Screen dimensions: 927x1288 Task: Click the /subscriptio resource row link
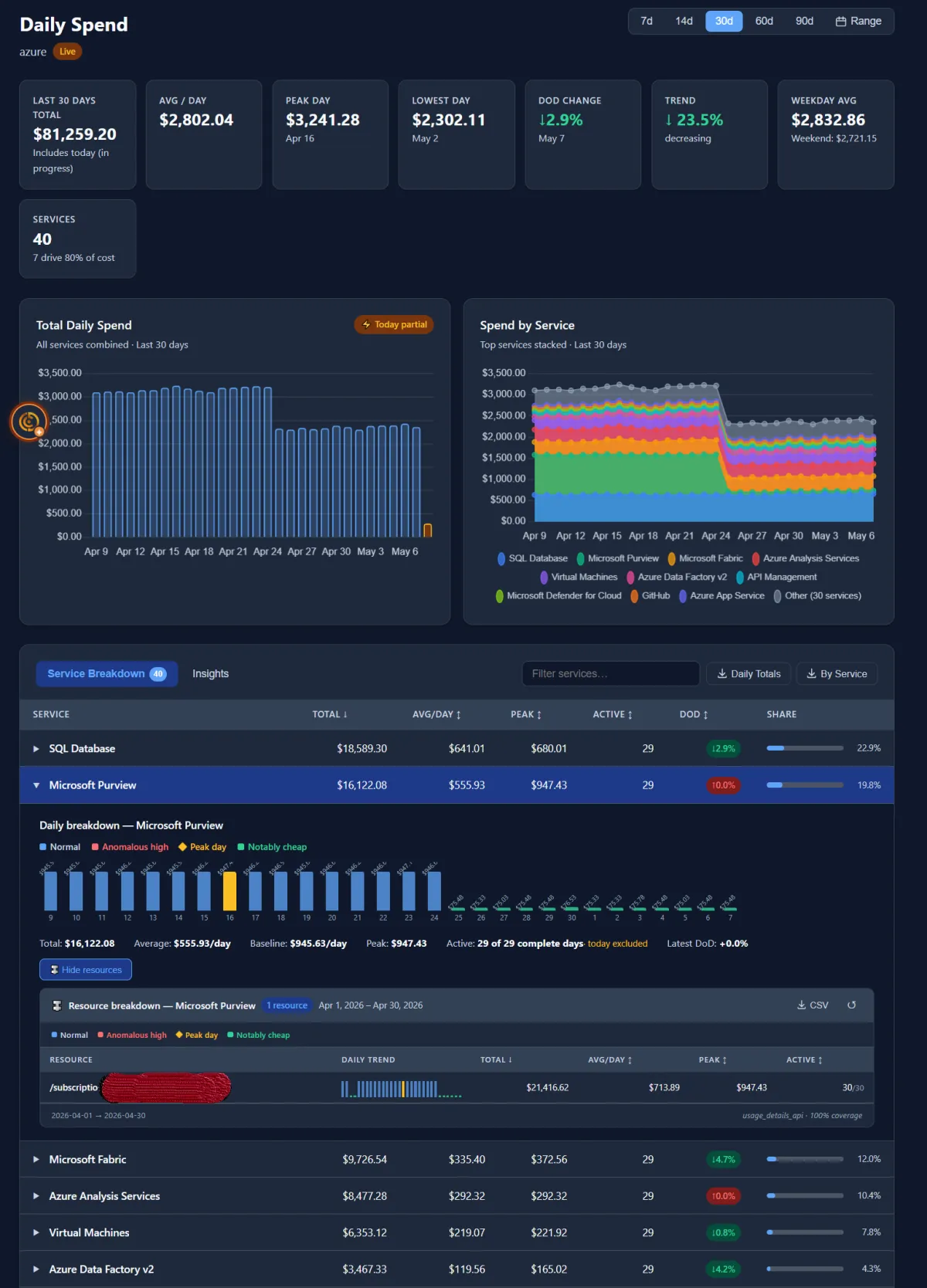[74, 1087]
